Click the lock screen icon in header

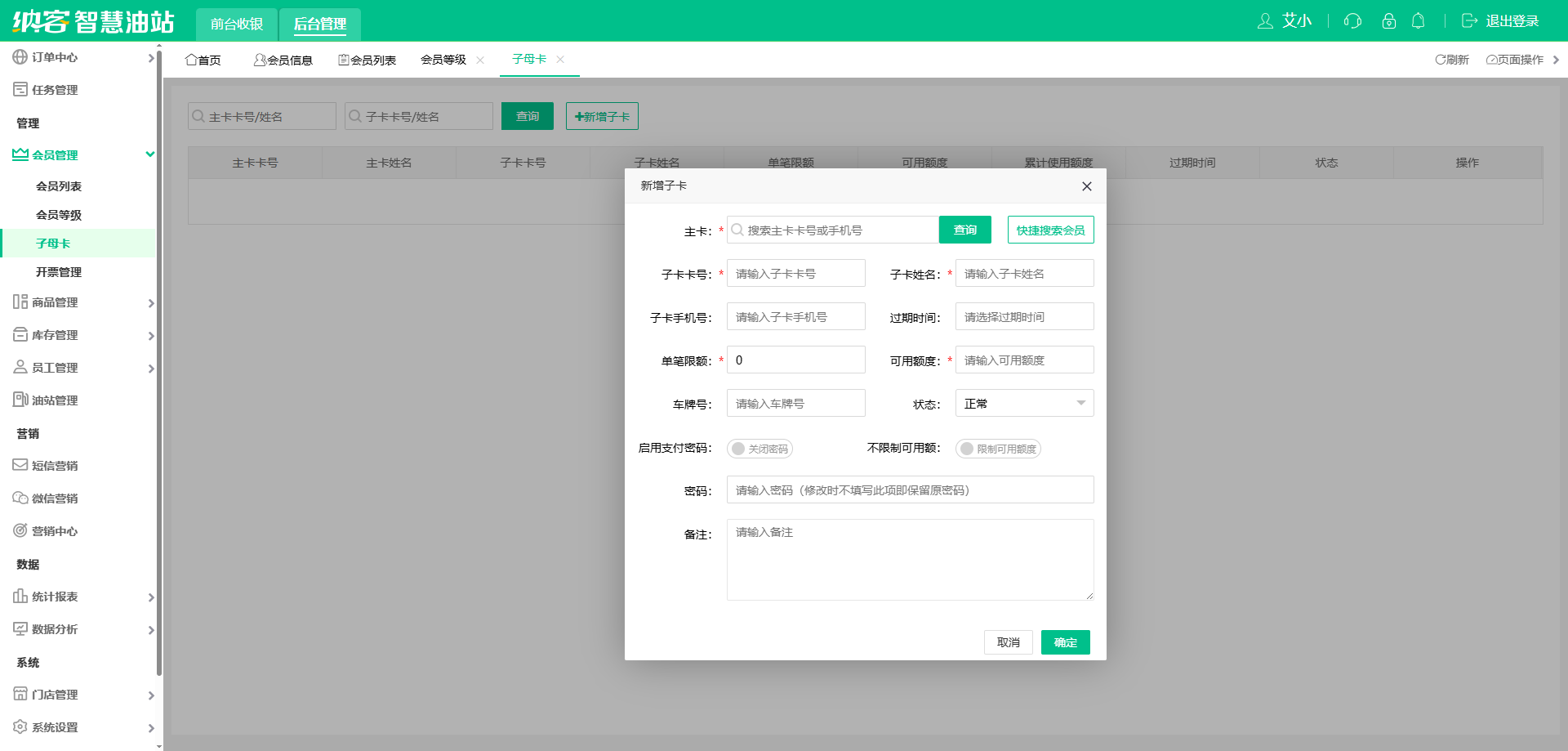(1388, 21)
